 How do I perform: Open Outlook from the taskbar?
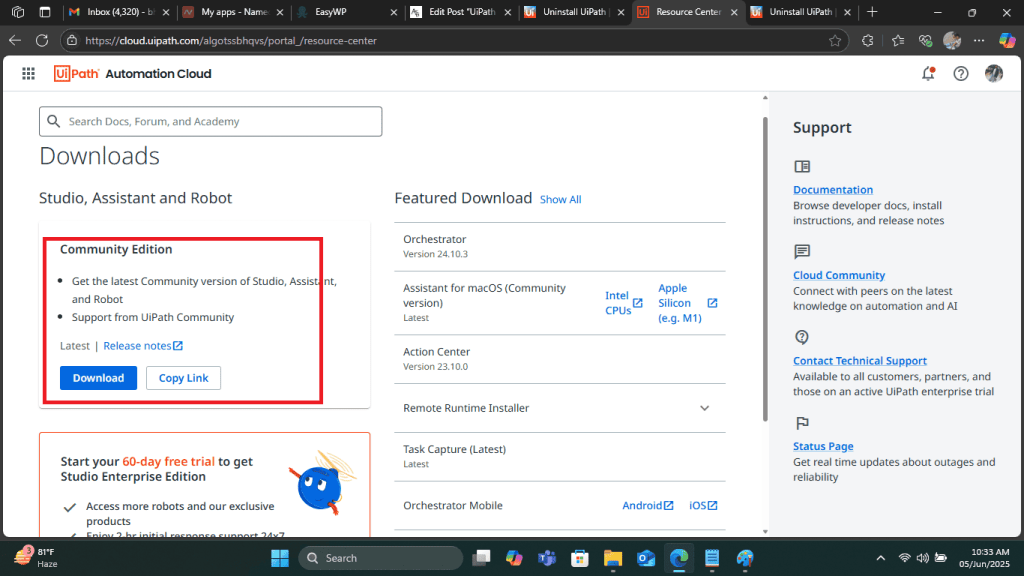[x=646, y=557]
